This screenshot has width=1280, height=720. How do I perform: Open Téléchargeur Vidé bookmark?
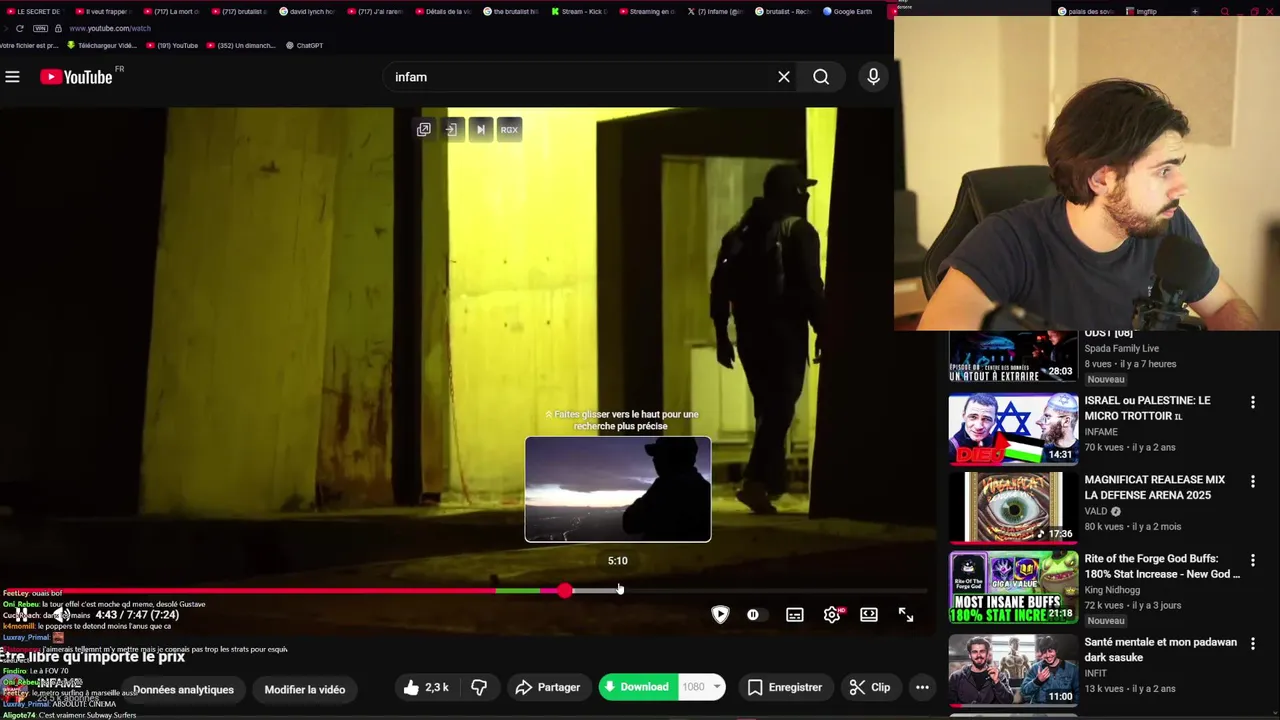coord(102,45)
